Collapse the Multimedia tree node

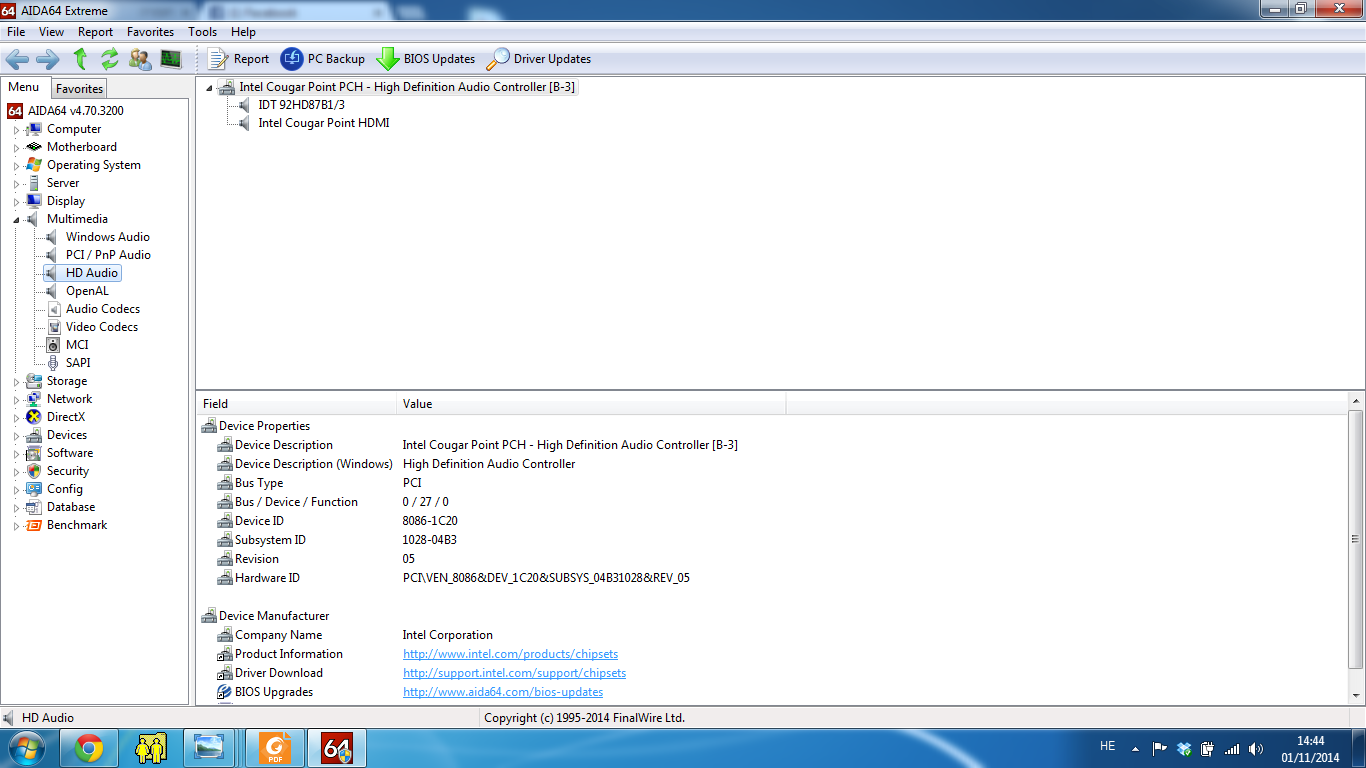(16, 219)
